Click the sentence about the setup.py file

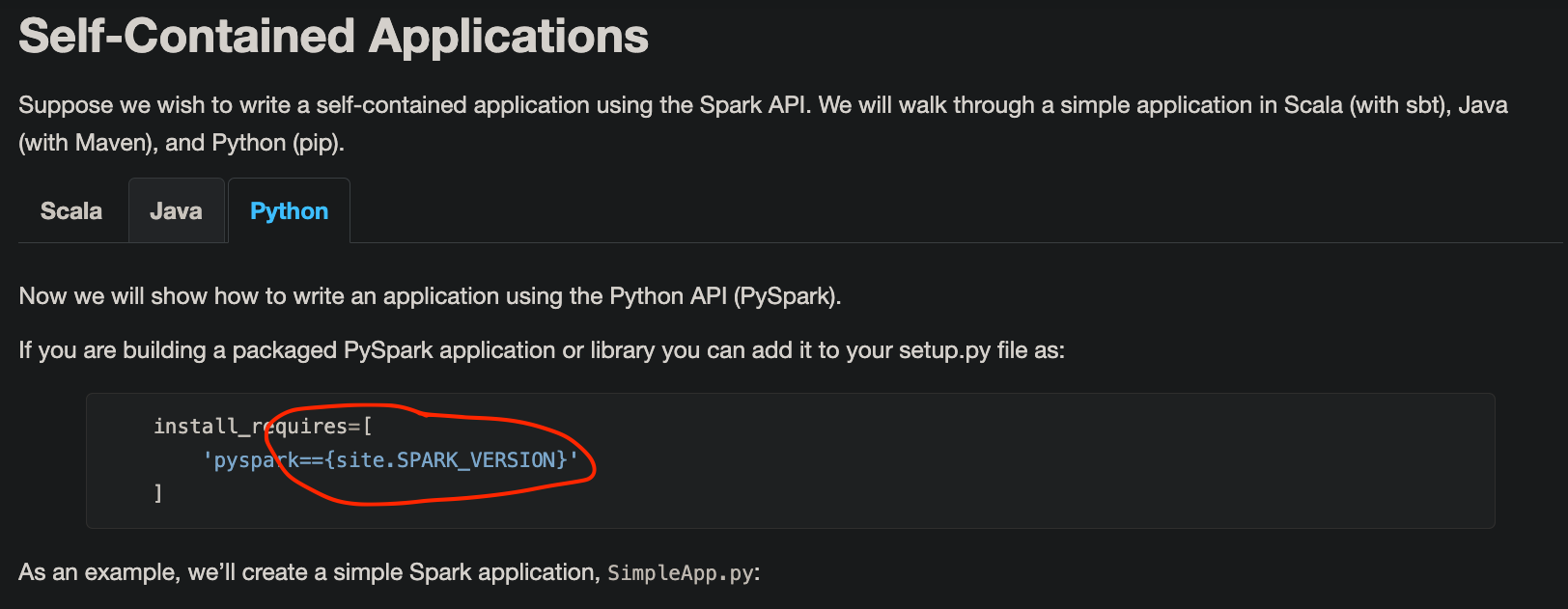542,350
